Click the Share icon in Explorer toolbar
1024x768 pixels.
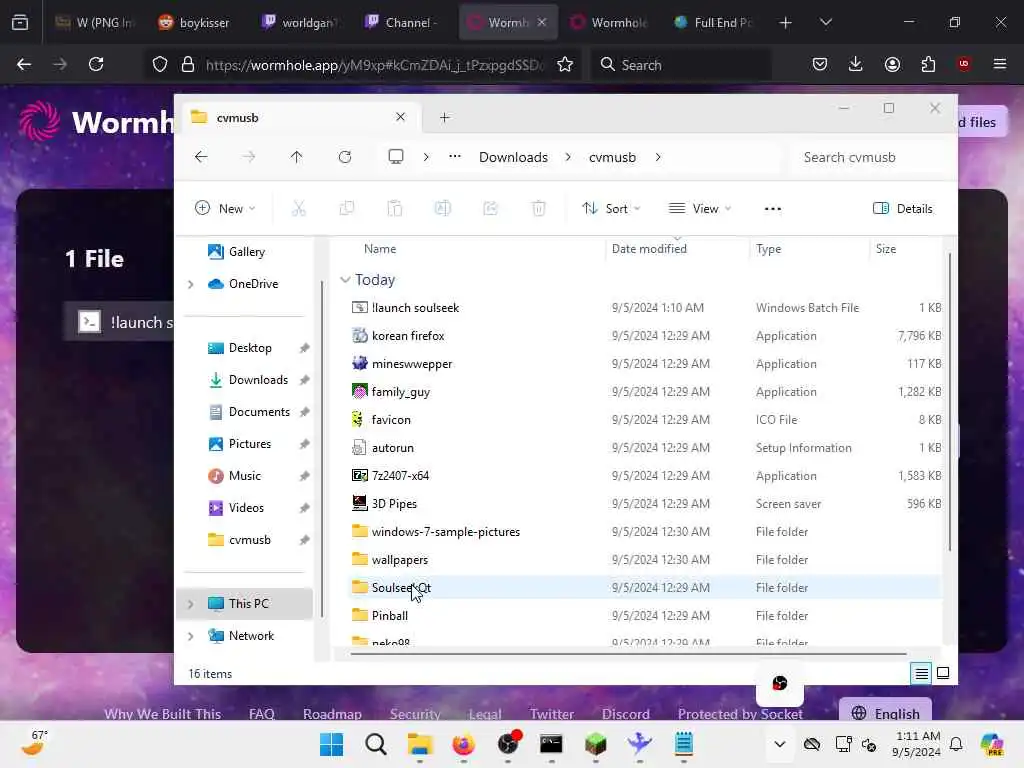click(490, 208)
